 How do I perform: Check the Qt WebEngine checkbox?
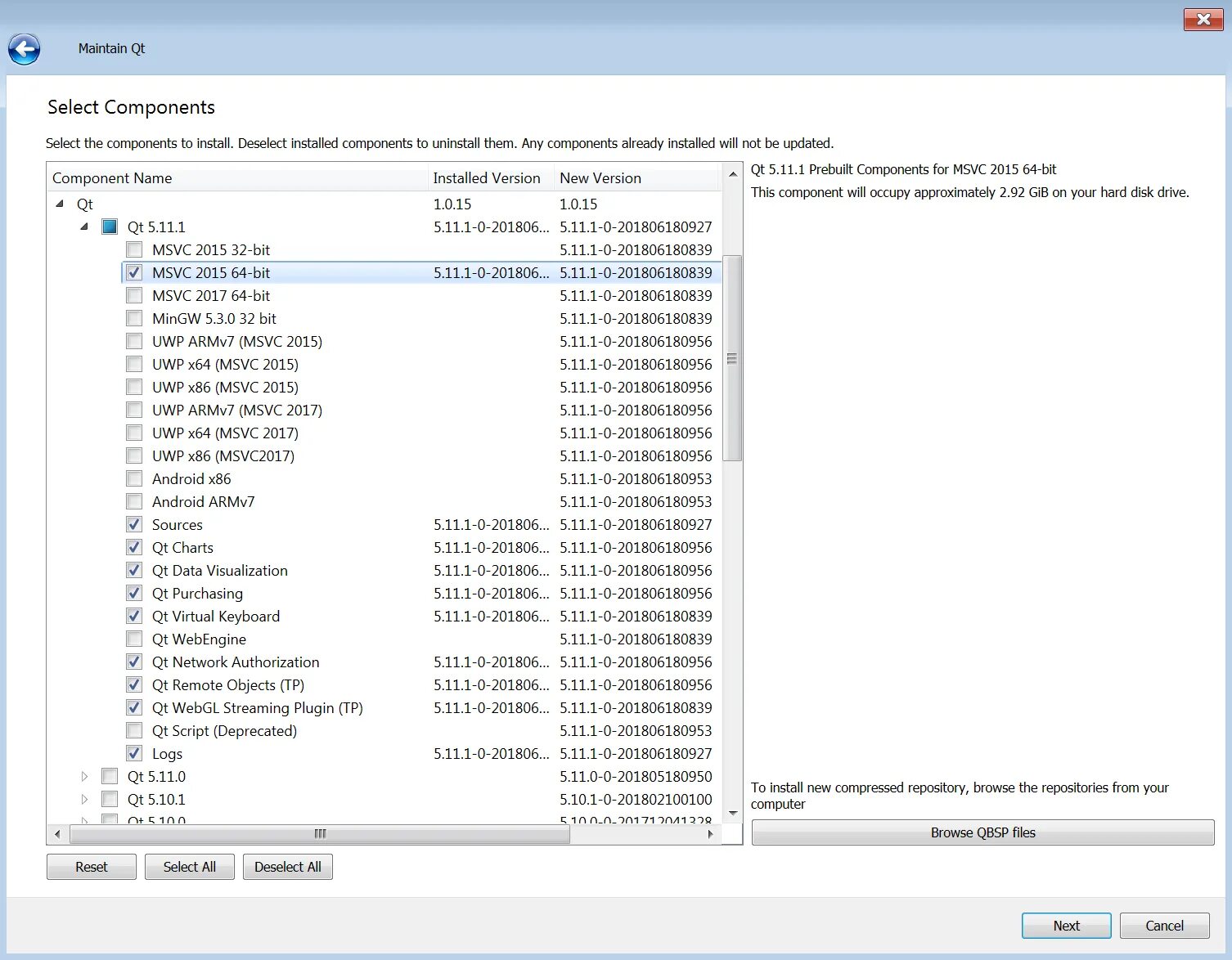tap(134, 639)
